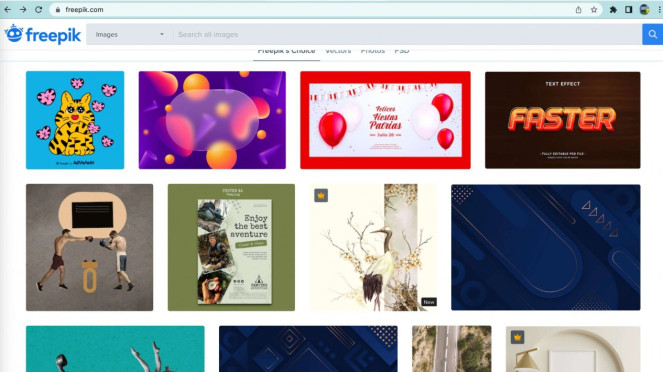Switch to the Vectors tab
663x372 pixels.
click(x=338, y=51)
